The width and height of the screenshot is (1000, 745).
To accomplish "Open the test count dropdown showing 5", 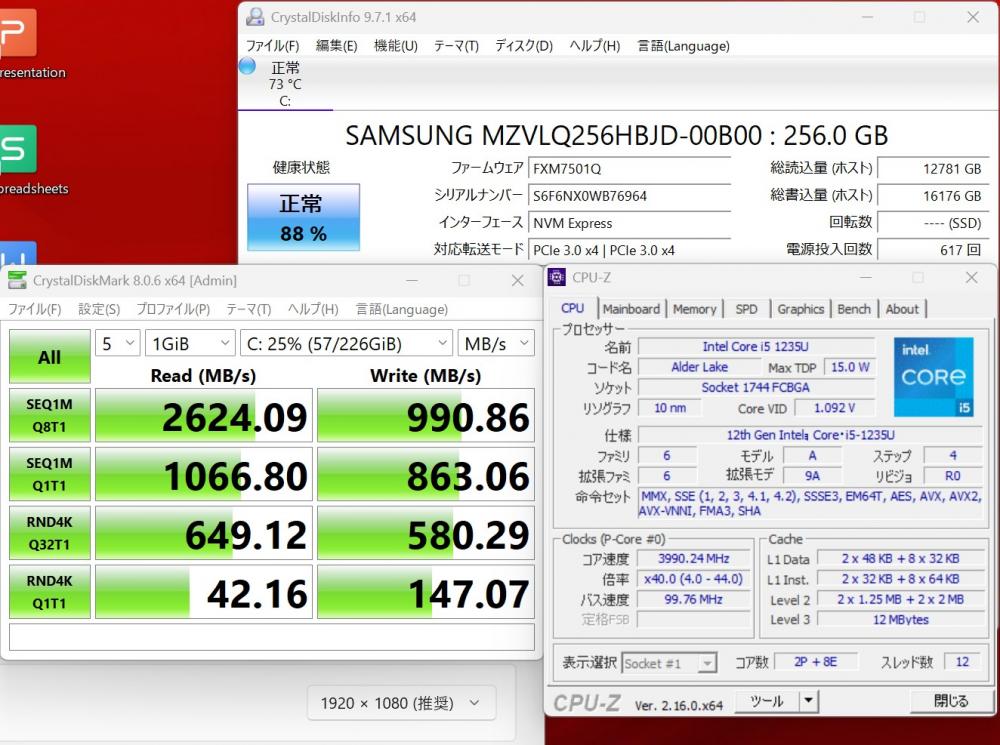I will point(118,344).
